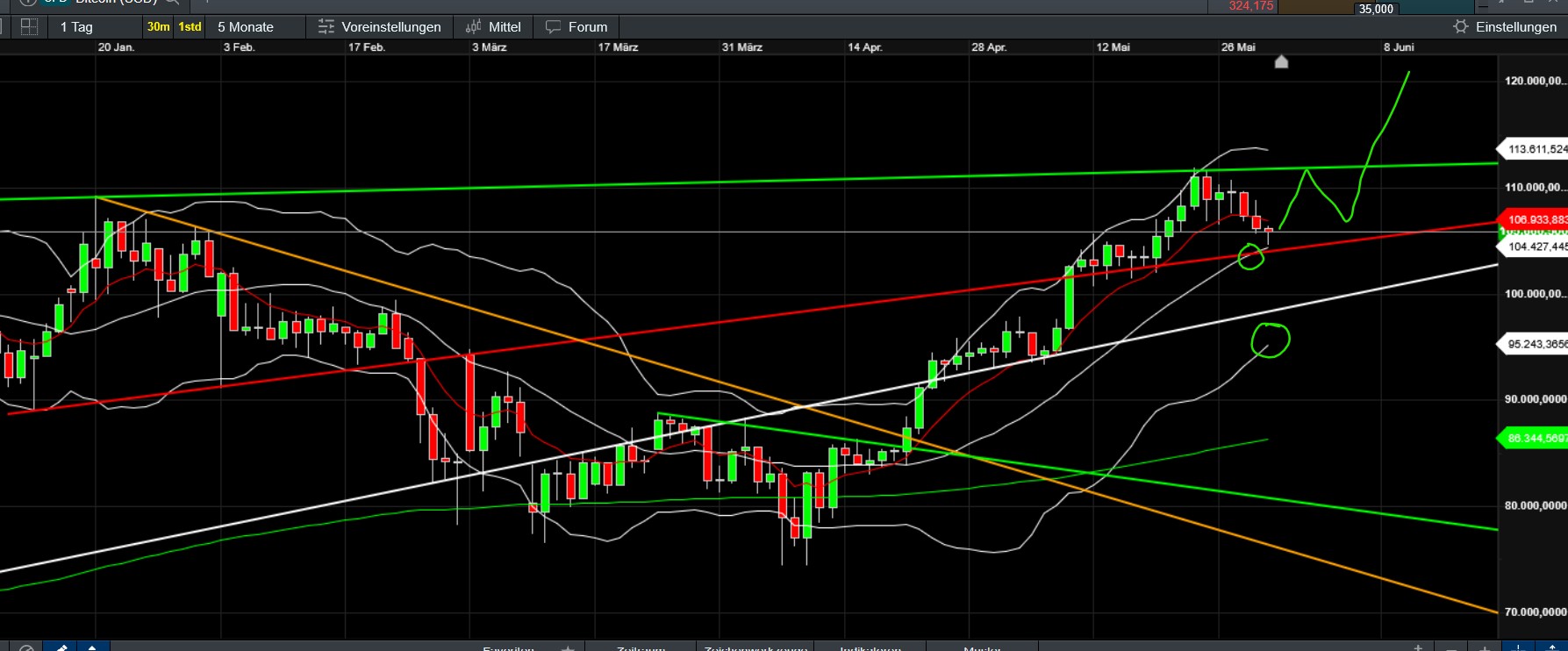This screenshot has height=651, width=1568.
Task: Click the '8 Juni' date label
Action: click(1399, 47)
